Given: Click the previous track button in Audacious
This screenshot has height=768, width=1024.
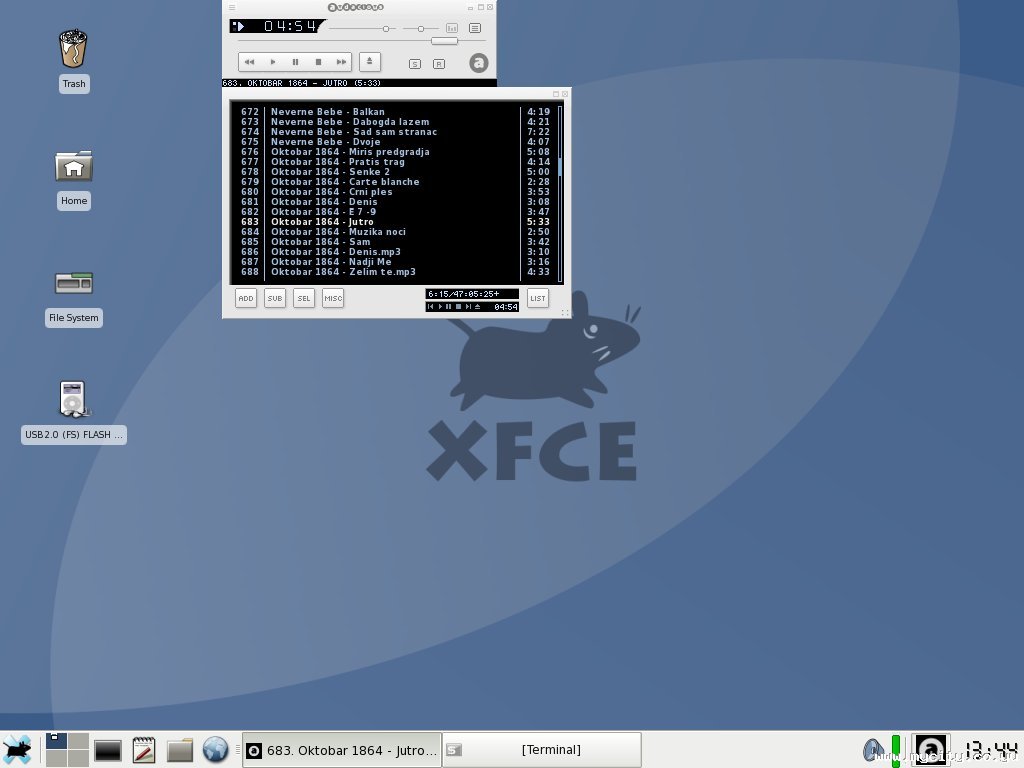Looking at the screenshot, I should tap(249, 62).
